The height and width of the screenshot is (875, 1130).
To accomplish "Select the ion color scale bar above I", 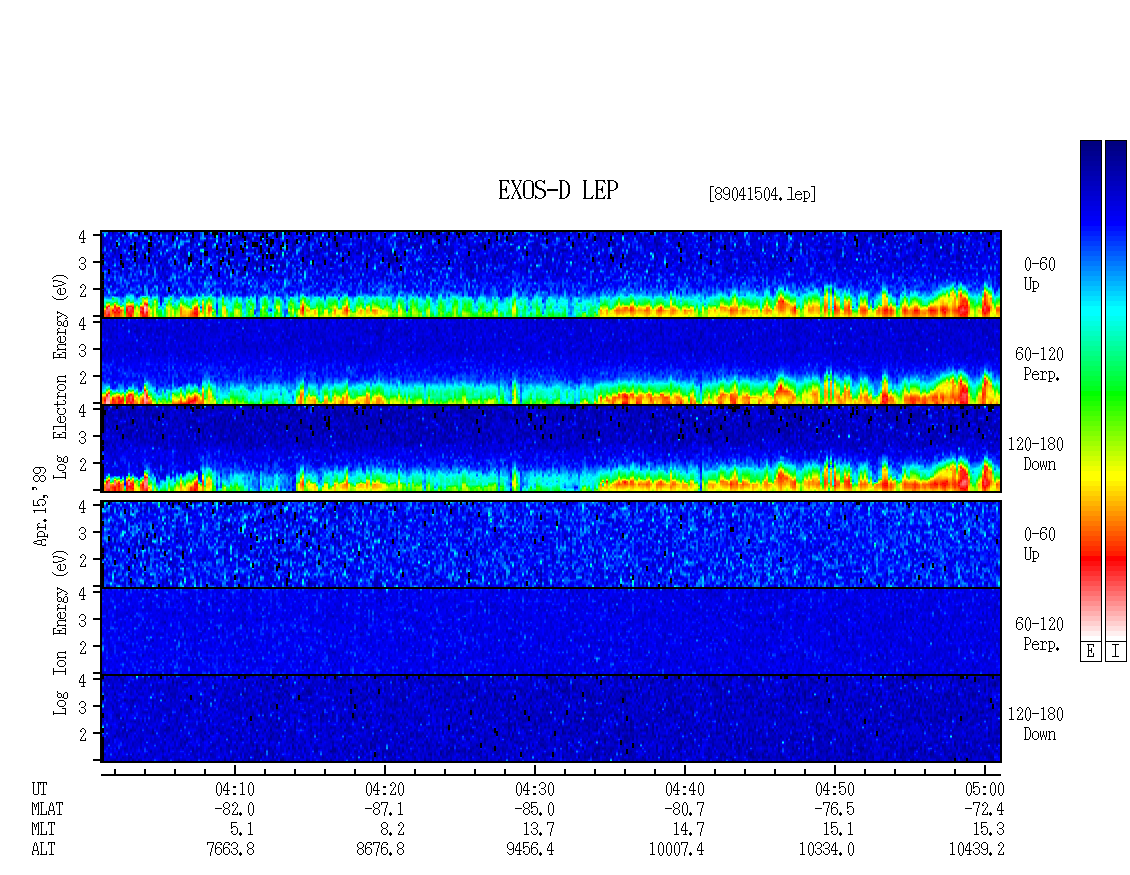I will [x=1116, y=390].
